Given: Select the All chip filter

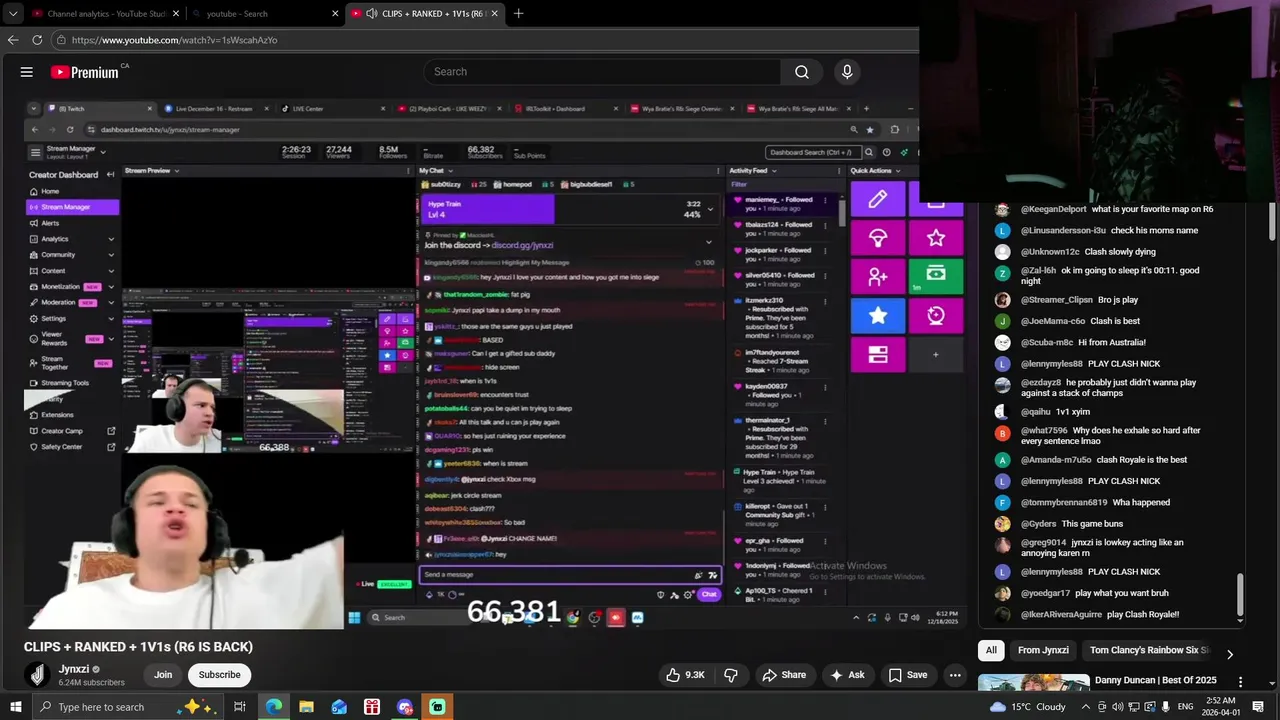Looking at the screenshot, I should click(x=991, y=650).
